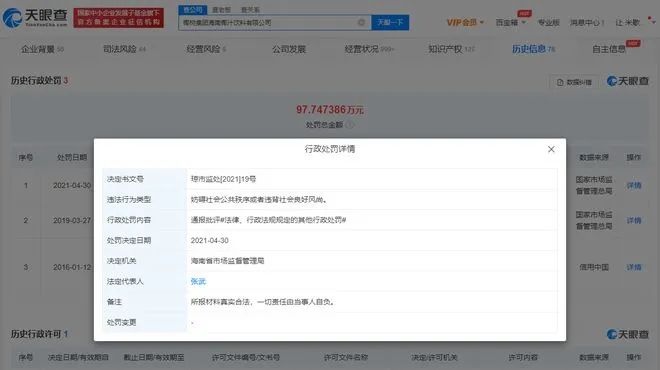Close the 行政处罚详情 dialog
This screenshot has width=660, height=370.
pyautogui.click(x=551, y=149)
